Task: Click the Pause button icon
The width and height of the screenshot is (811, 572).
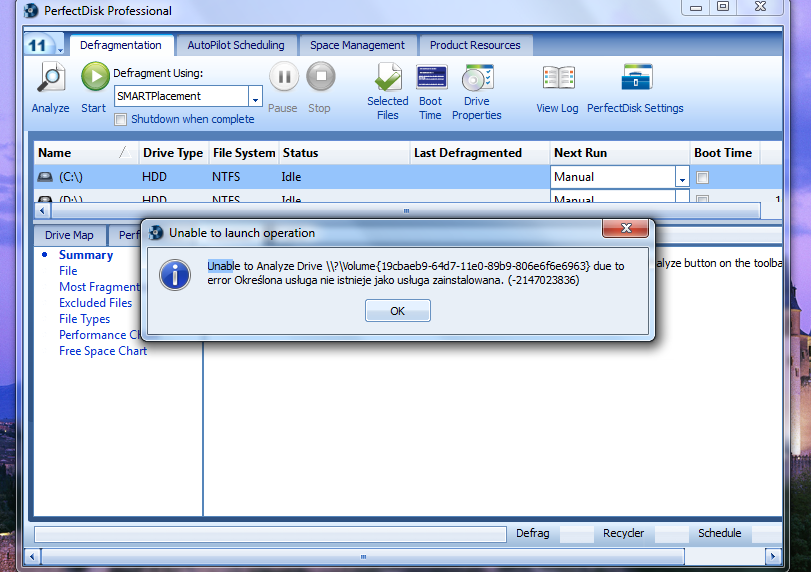Action: coord(284,77)
